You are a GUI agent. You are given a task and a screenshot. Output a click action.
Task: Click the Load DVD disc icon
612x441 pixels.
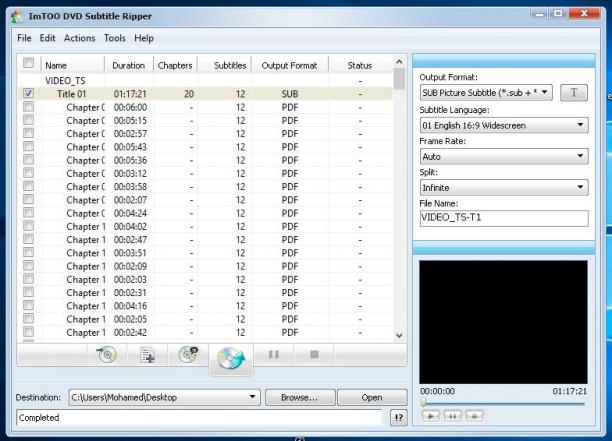coord(107,355)
